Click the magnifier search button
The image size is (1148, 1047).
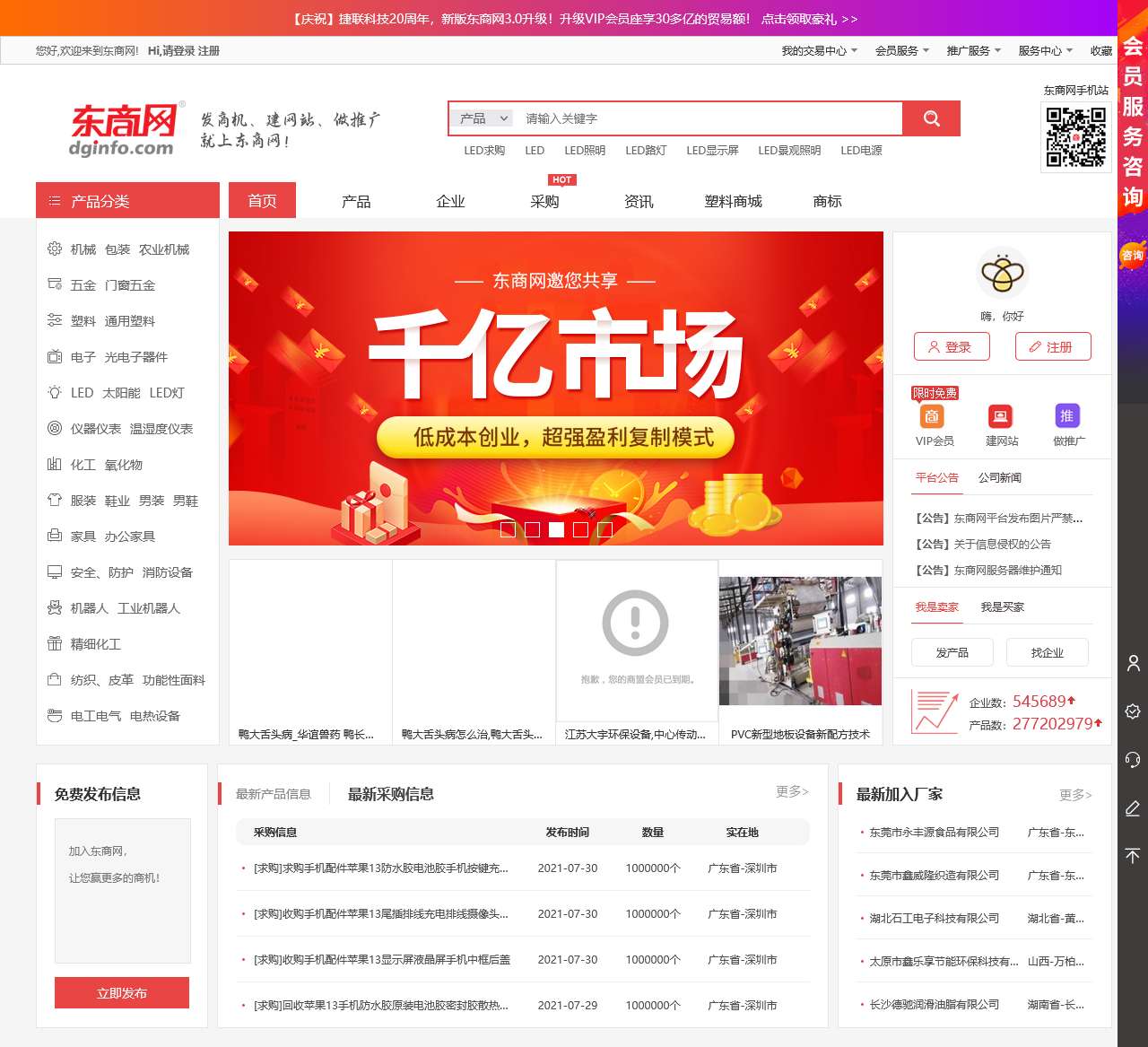click(931, 118)
